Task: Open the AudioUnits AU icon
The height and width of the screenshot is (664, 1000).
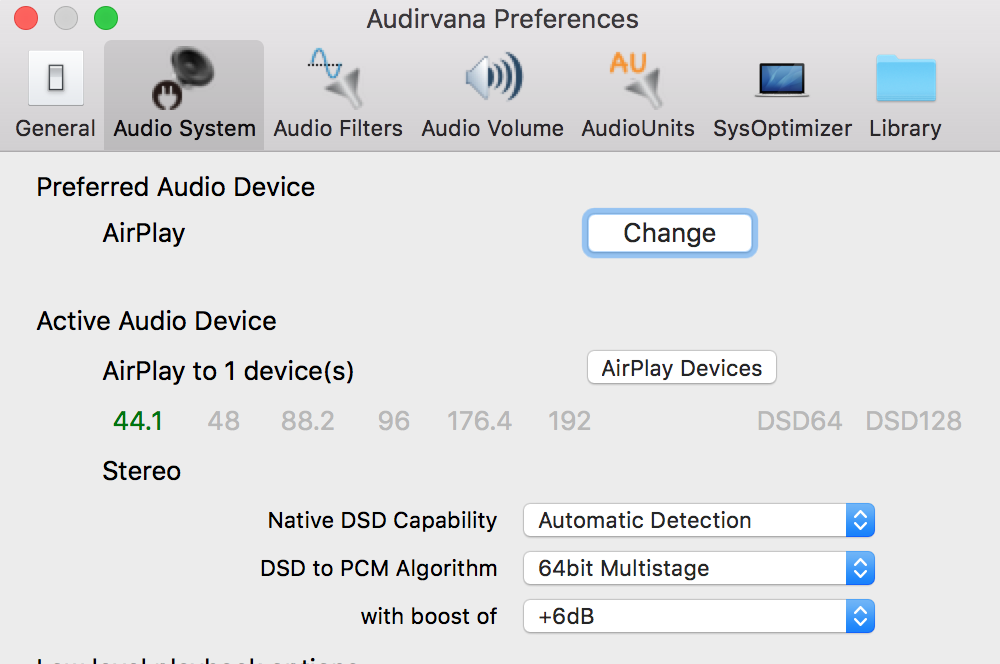Action: 637,79
